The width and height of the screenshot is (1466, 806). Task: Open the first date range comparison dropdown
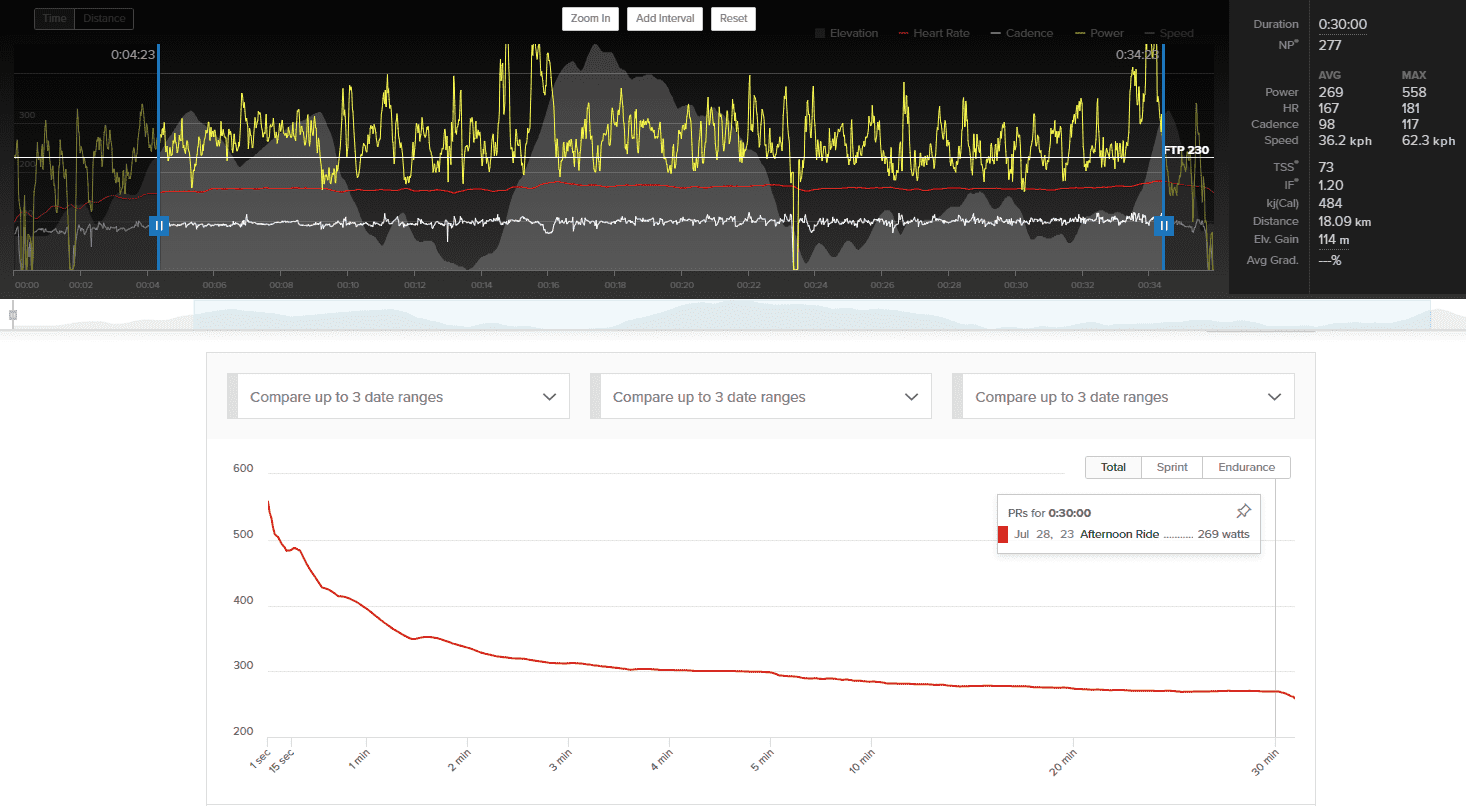(399, 397)
